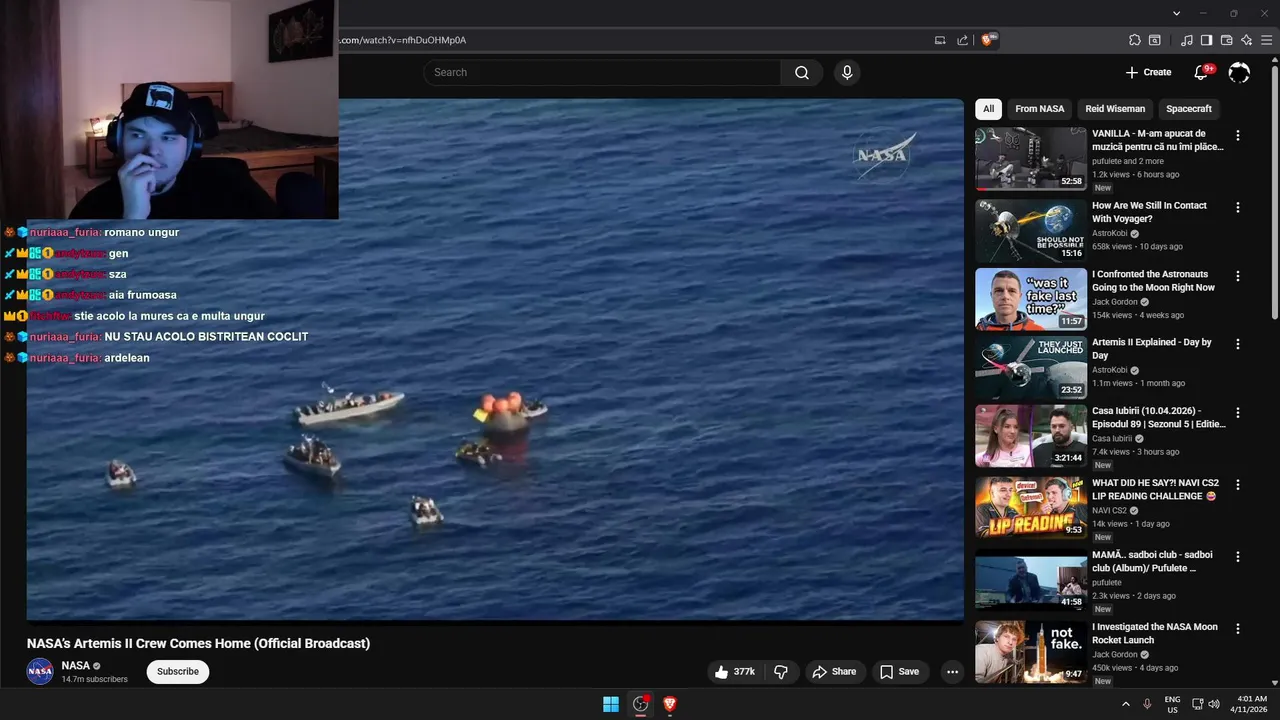Open the browser Extensions puzzle icon

[1134, 40]
